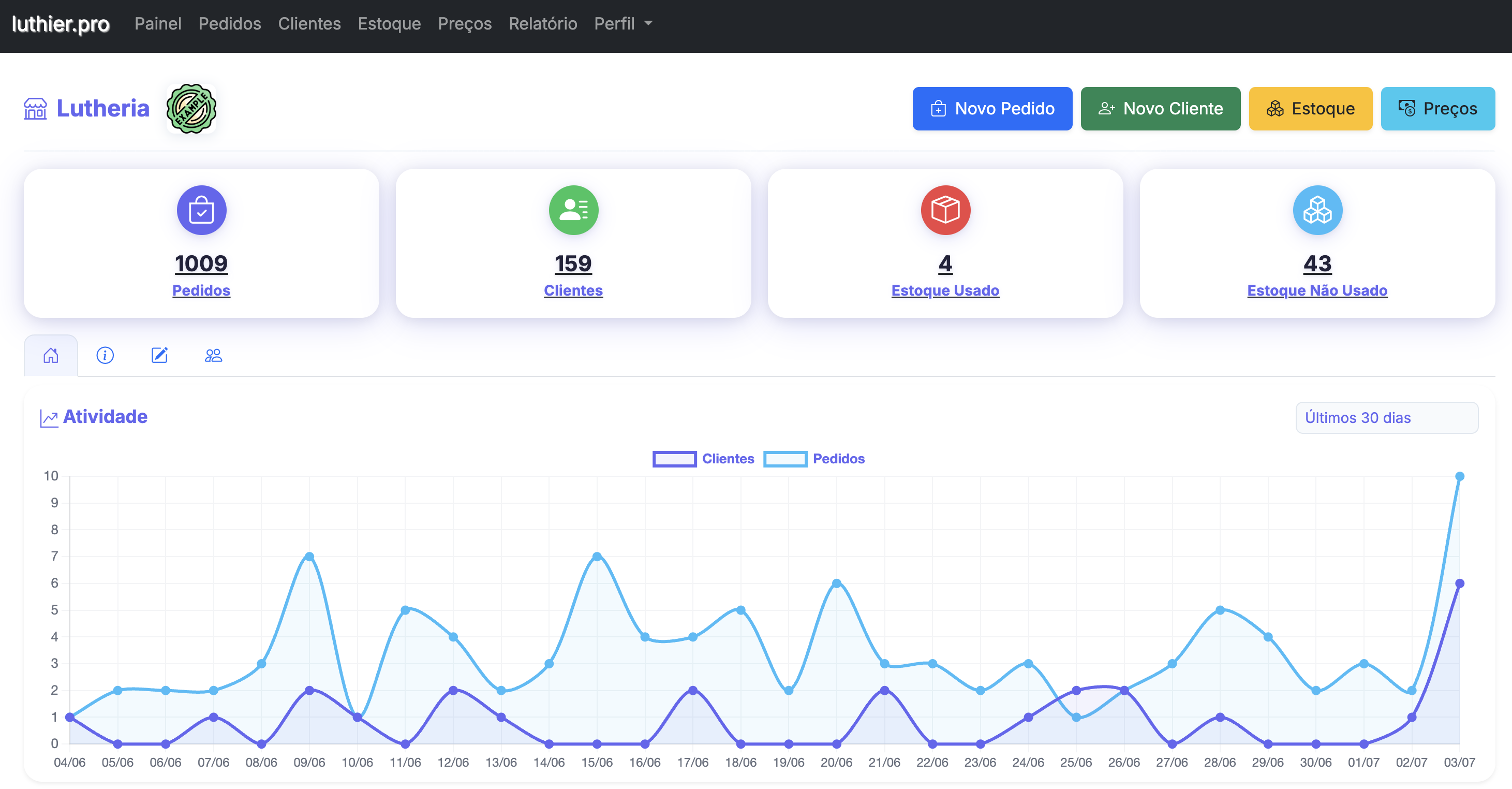Go to Estoque in the top menu
Screen dimensions: 1512x789
pos(389,23)
